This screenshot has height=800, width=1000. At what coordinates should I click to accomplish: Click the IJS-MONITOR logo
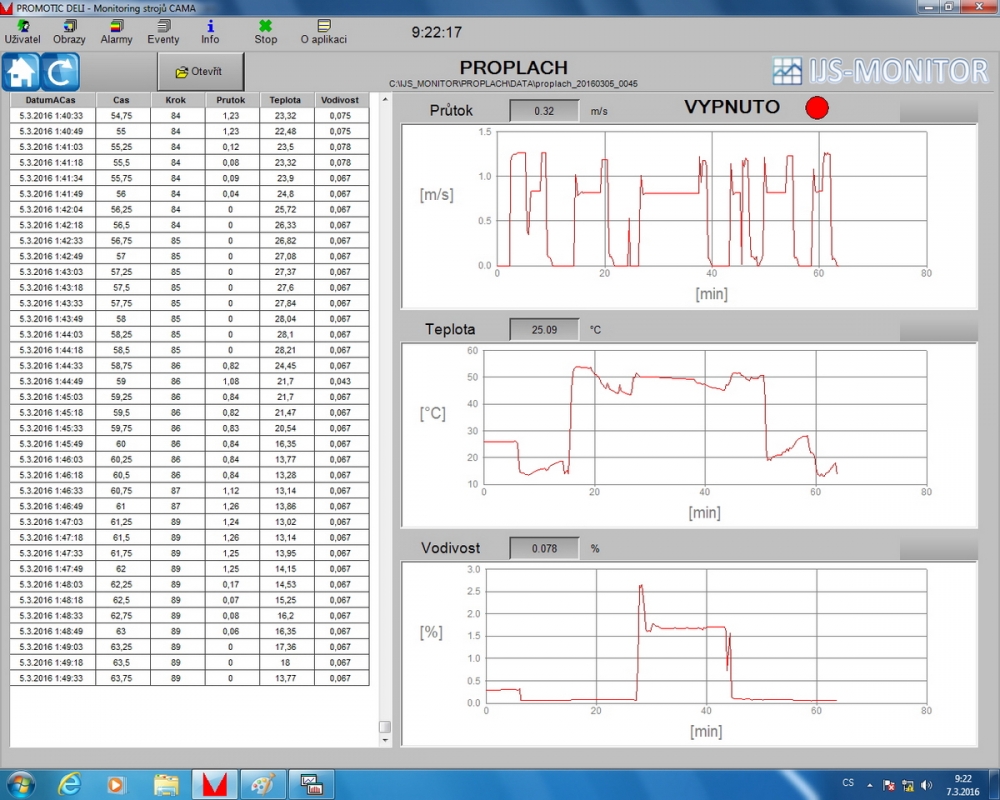point(880,71)
